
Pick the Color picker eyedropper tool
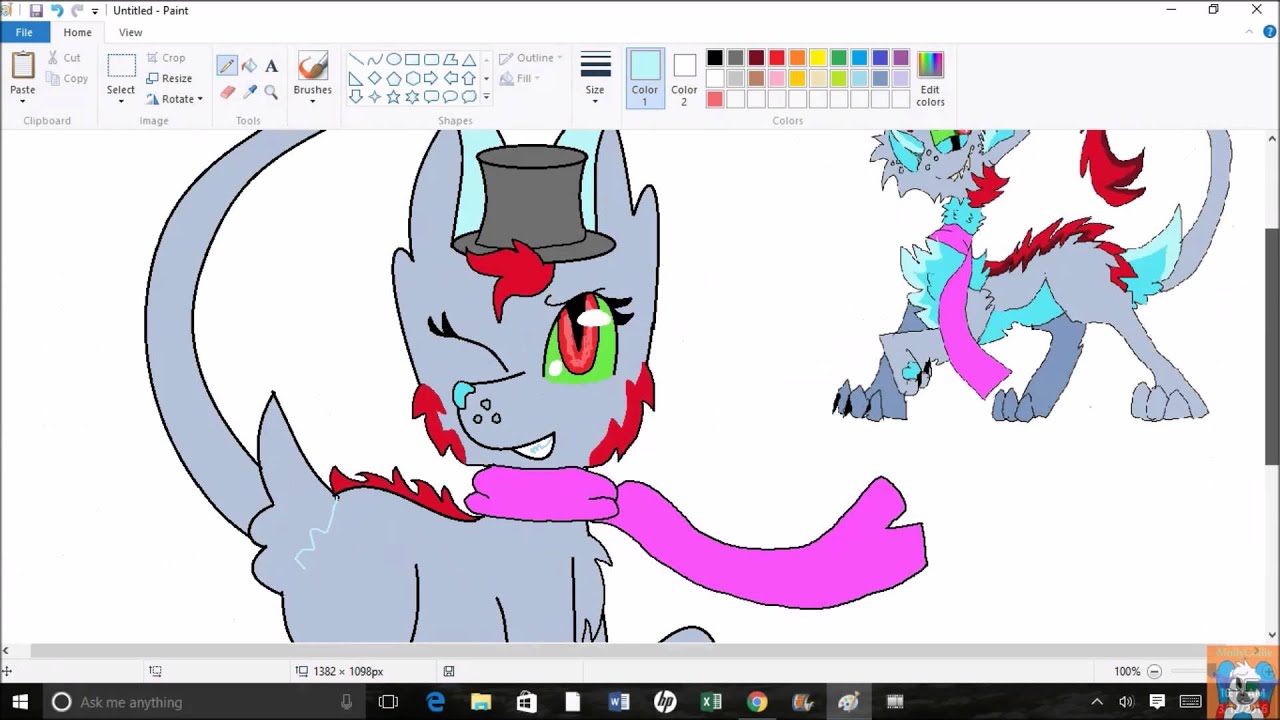(x=249, y=92)
